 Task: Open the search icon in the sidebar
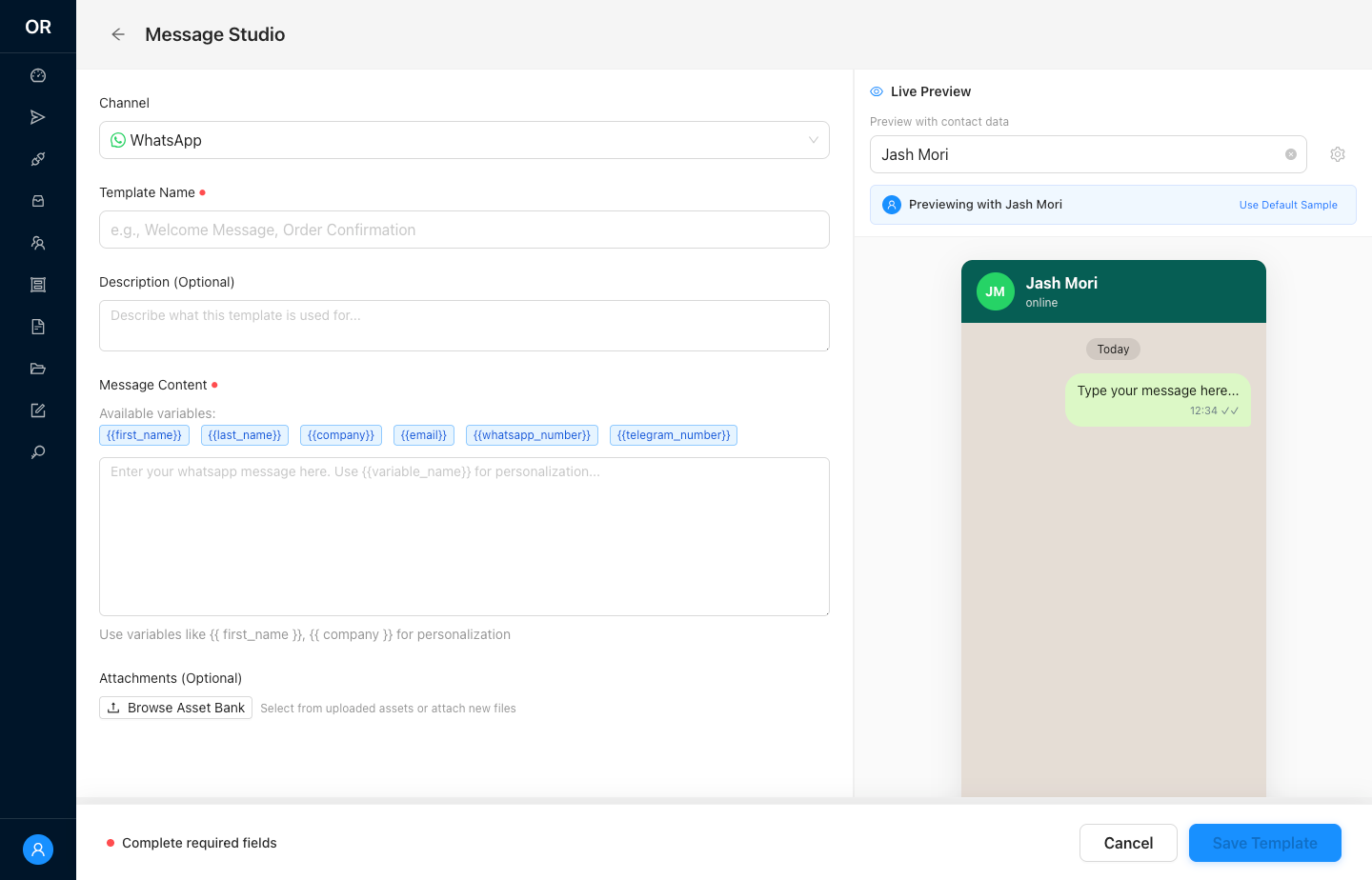[x=38, y=451]
